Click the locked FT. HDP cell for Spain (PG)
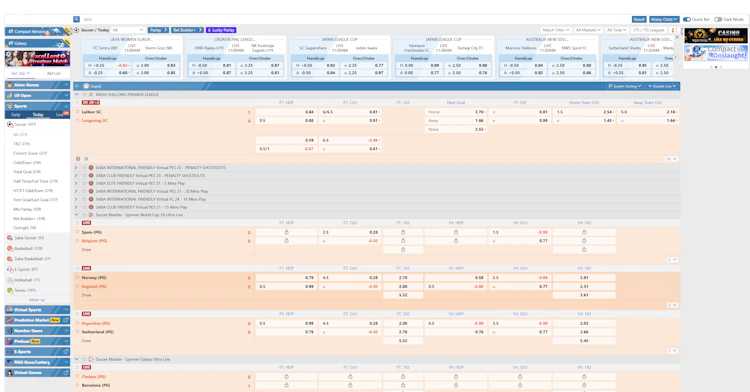 287,232
